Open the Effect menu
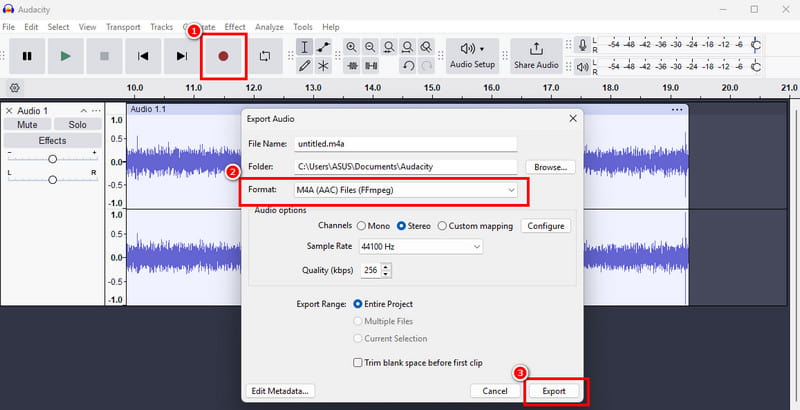This screenshot has height=410, width=800. tap(235, 27)
